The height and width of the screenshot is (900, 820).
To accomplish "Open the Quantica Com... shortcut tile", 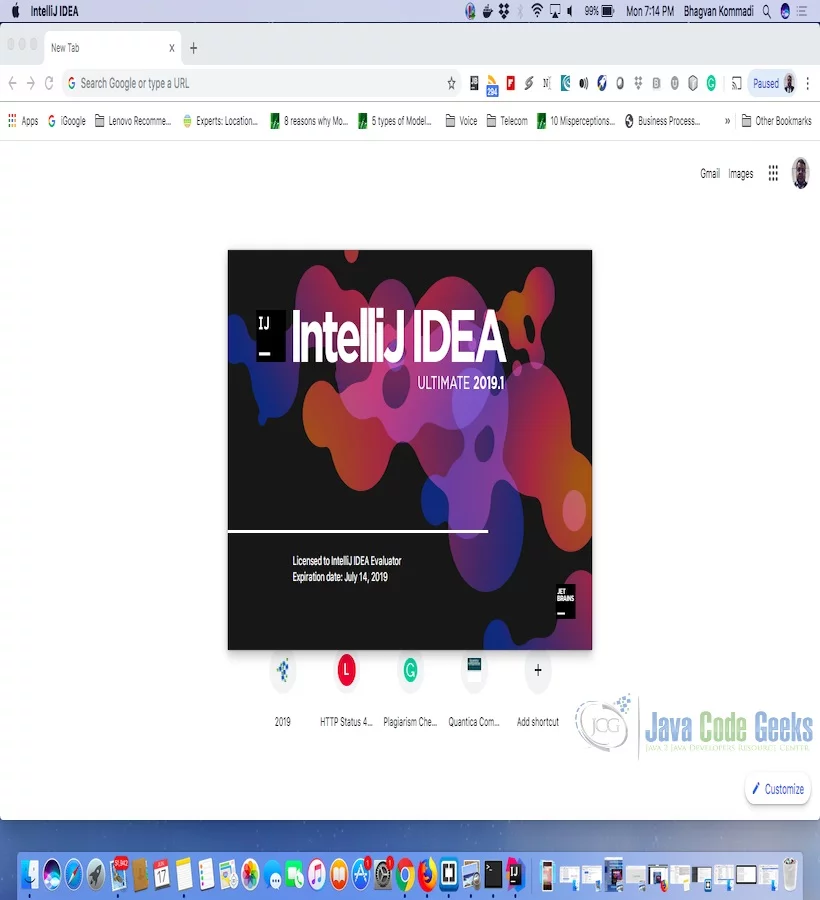I will click(474, 692).
